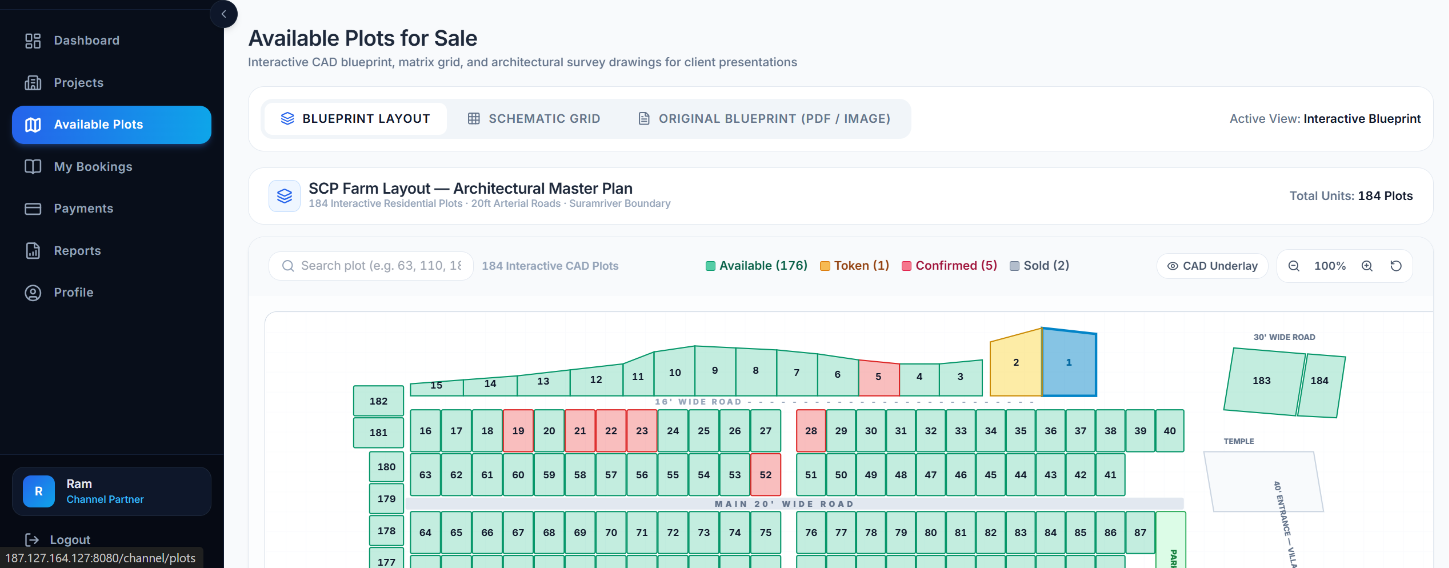
Task: Log out using the Logout link
Action: click(x=70, y=540)
